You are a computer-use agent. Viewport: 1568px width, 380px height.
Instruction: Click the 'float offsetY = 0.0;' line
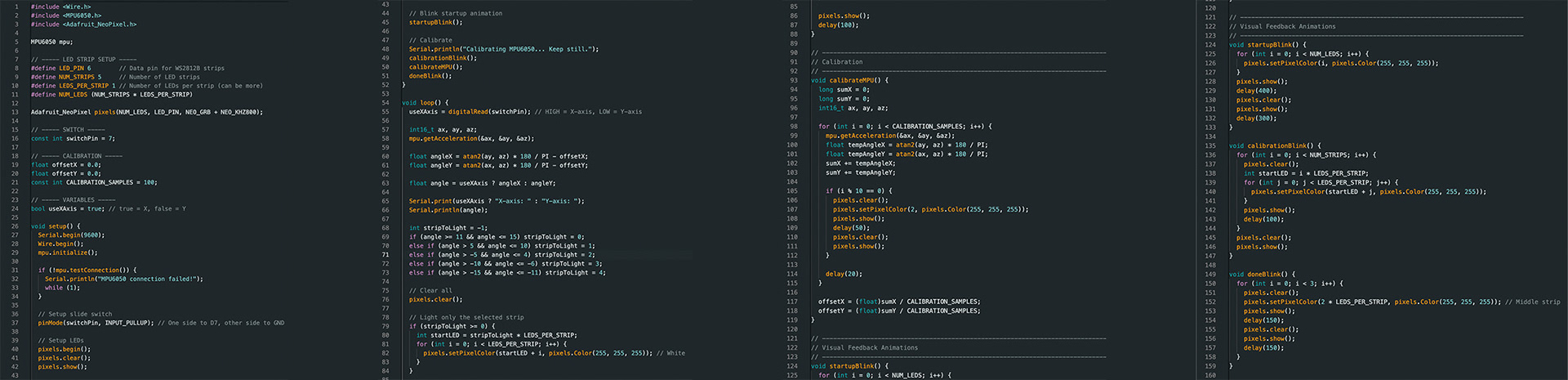pyautogui.click(x=65, y=174)
